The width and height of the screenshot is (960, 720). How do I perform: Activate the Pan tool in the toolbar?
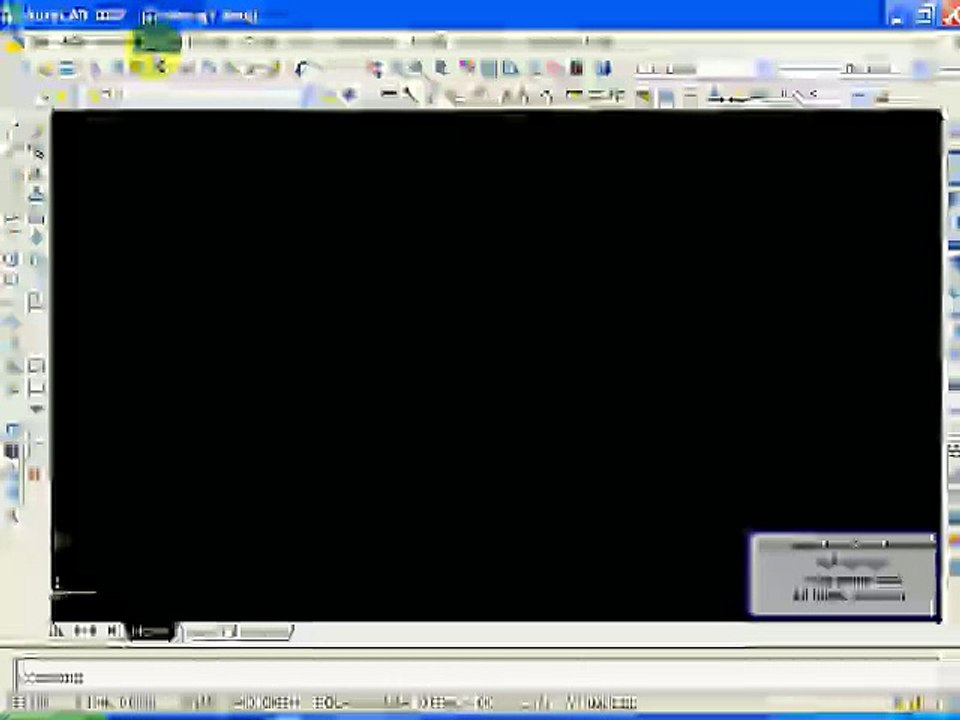click(x=376, y=69)
